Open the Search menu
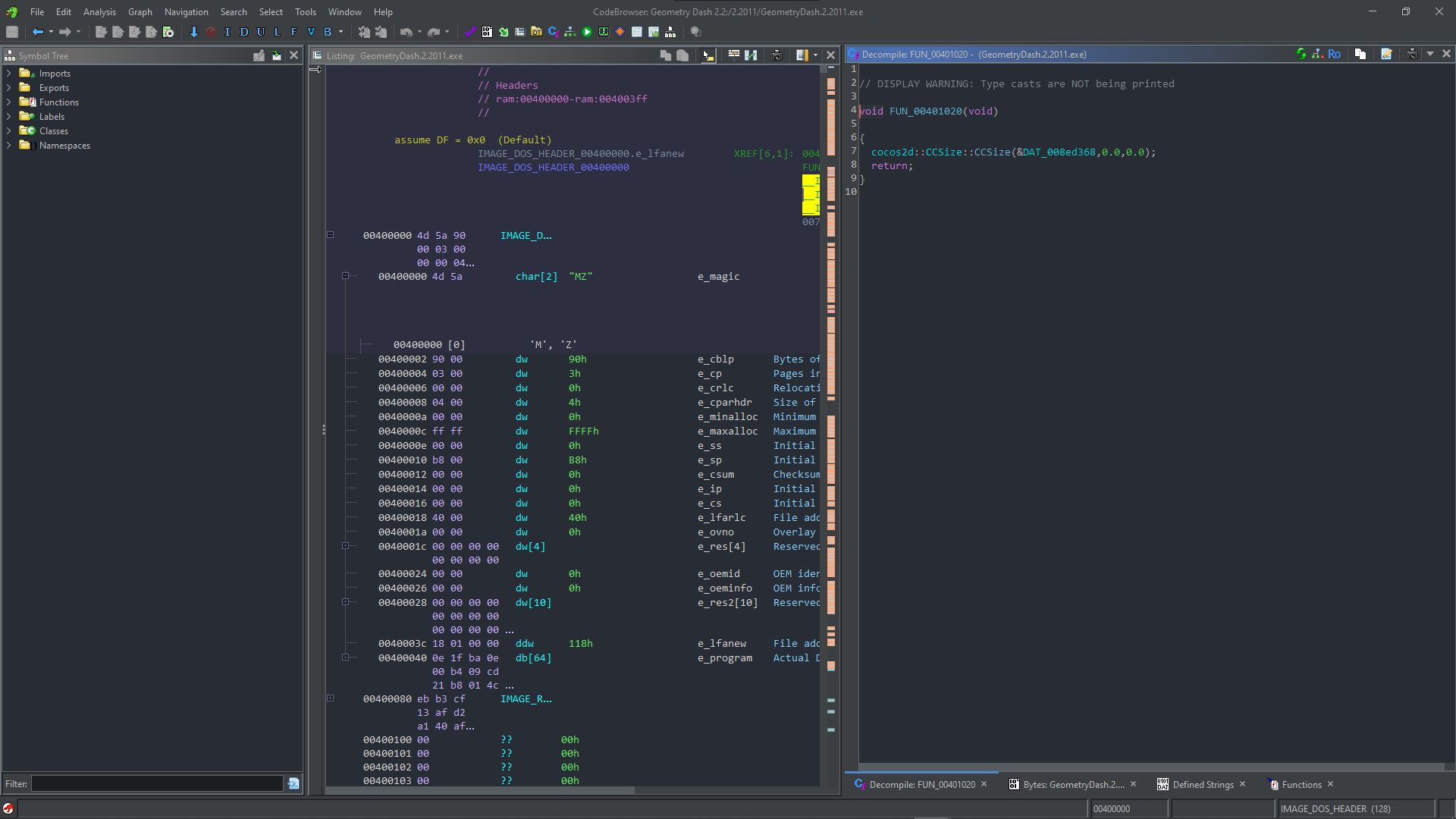This screenshot has height=819, width=1456. point(234,11)
